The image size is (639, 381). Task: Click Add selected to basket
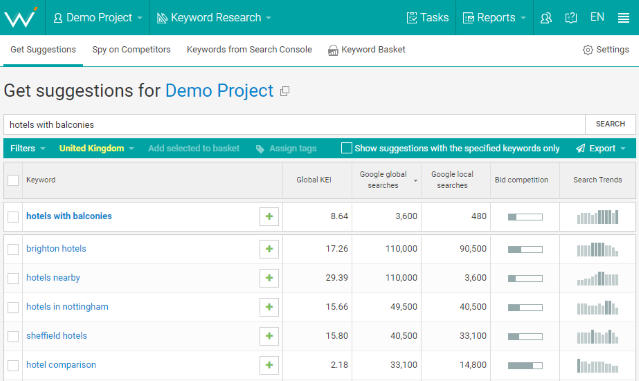pyautogui.click(x=194, y=148)
